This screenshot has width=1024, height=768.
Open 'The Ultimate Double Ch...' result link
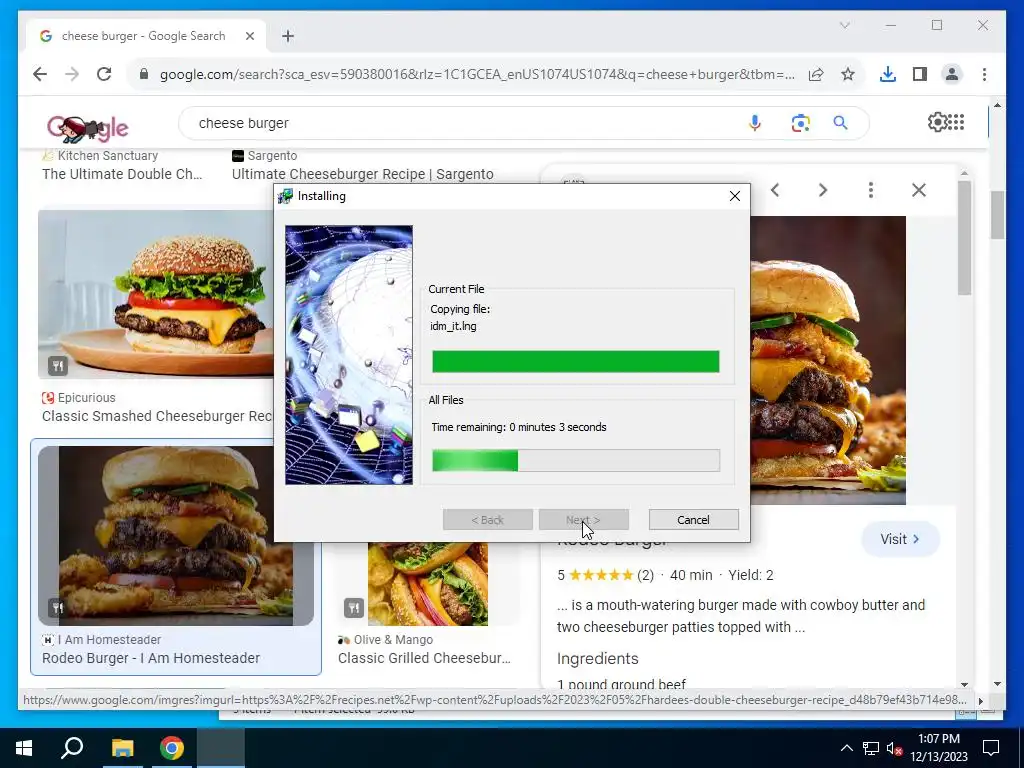click(122, 174)
